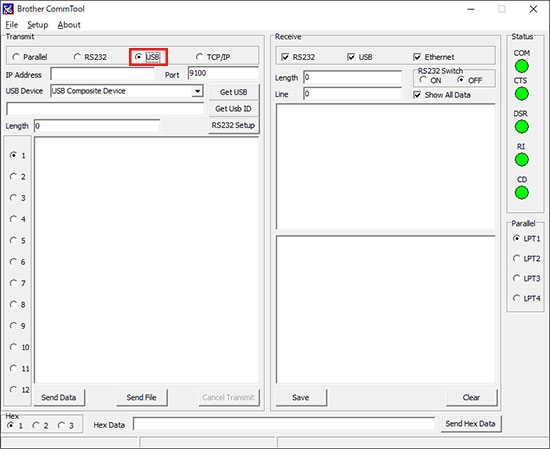550x449 pixels.
Task: Open the Setup menu
Action: pos(38,25)
